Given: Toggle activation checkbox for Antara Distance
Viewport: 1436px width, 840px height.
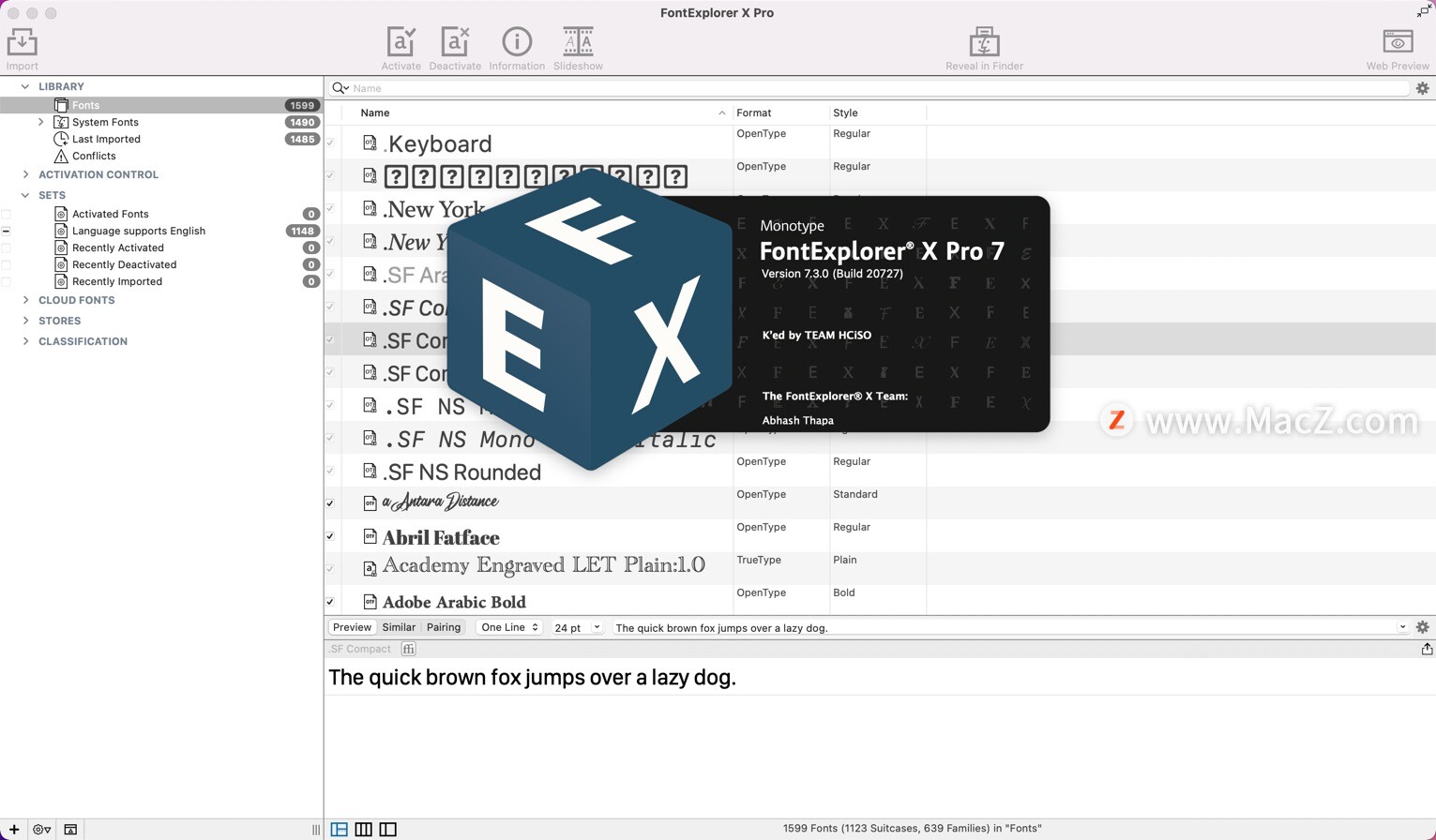Looking at the screenshot, I should click(330, 503).
